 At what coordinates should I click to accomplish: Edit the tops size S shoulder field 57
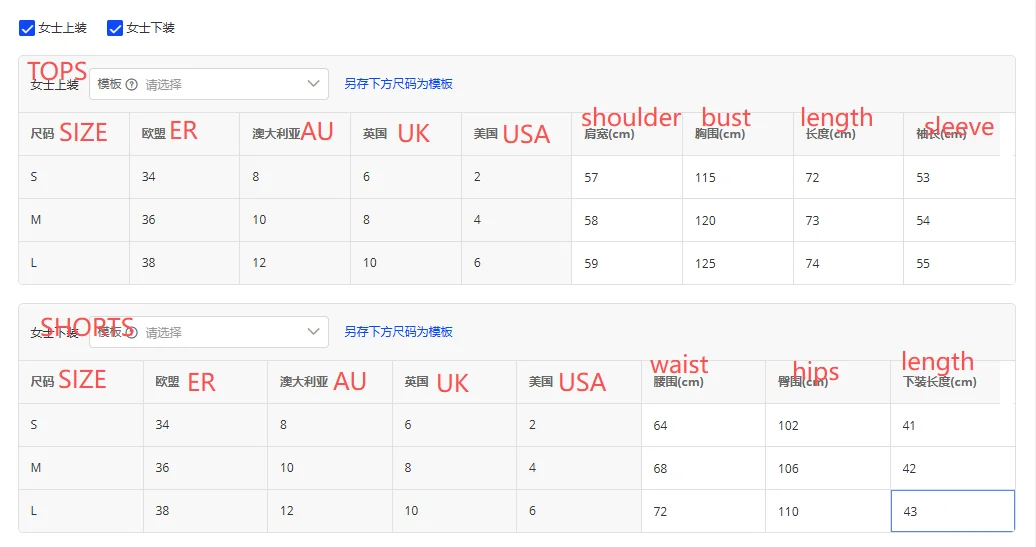[626, 178]
